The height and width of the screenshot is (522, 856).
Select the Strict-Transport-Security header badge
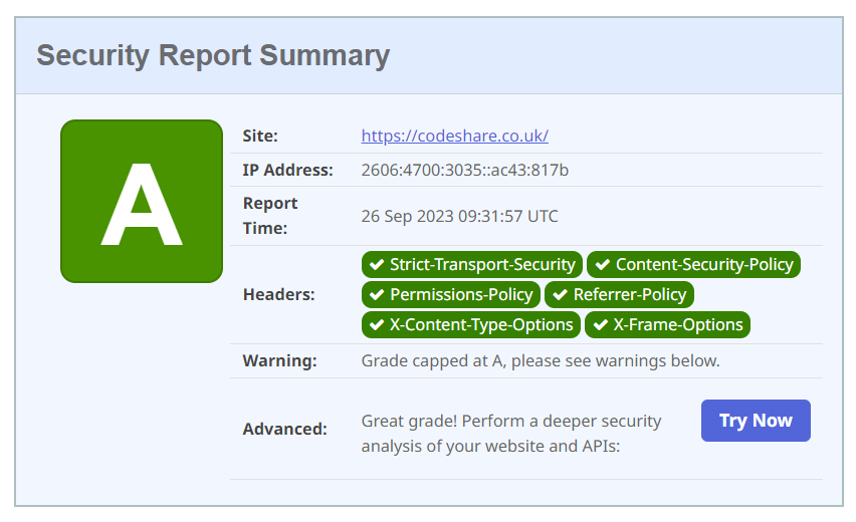tap(472, 265)
